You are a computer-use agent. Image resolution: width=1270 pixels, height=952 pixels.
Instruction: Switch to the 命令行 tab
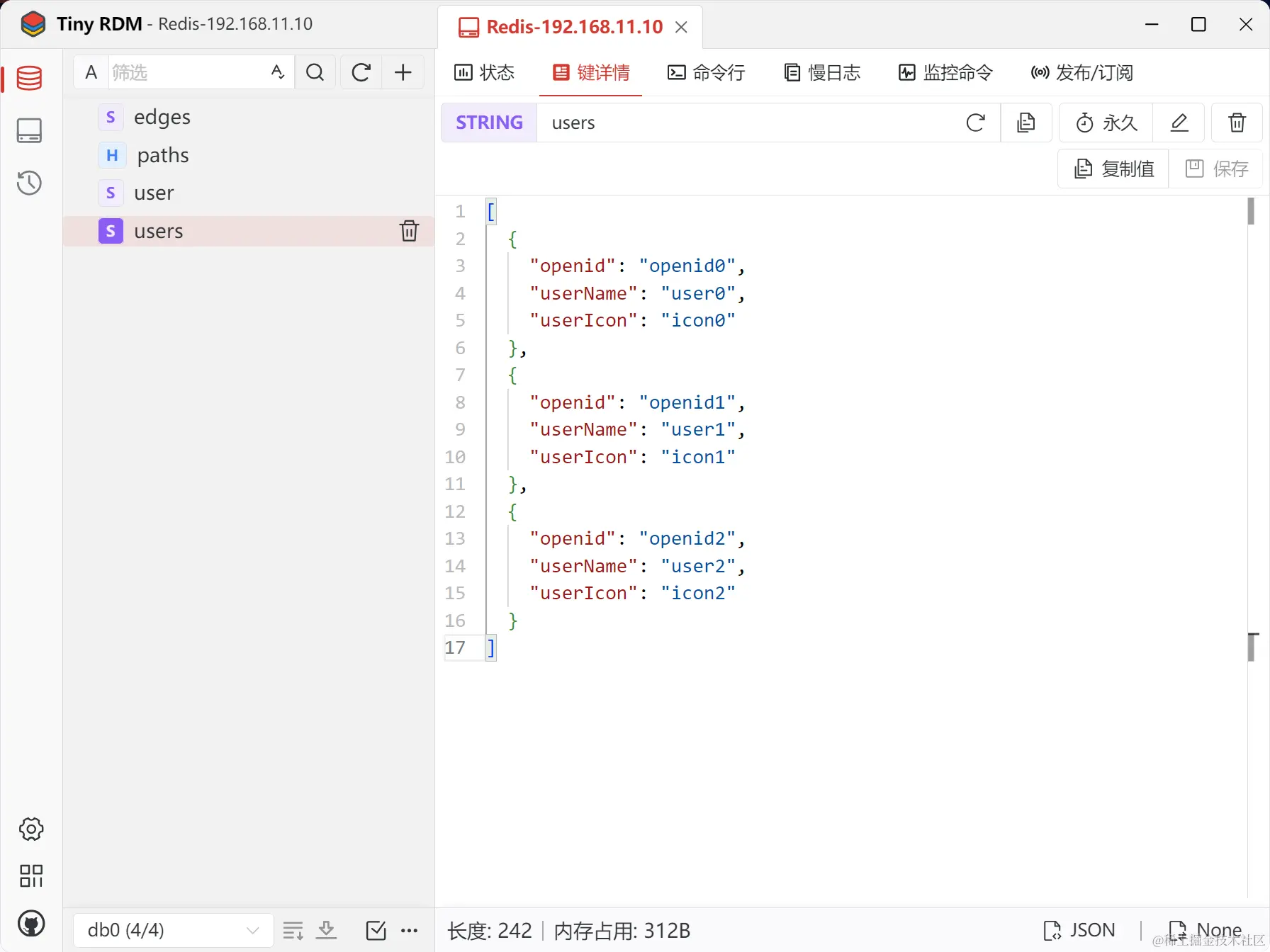[706, 72]
